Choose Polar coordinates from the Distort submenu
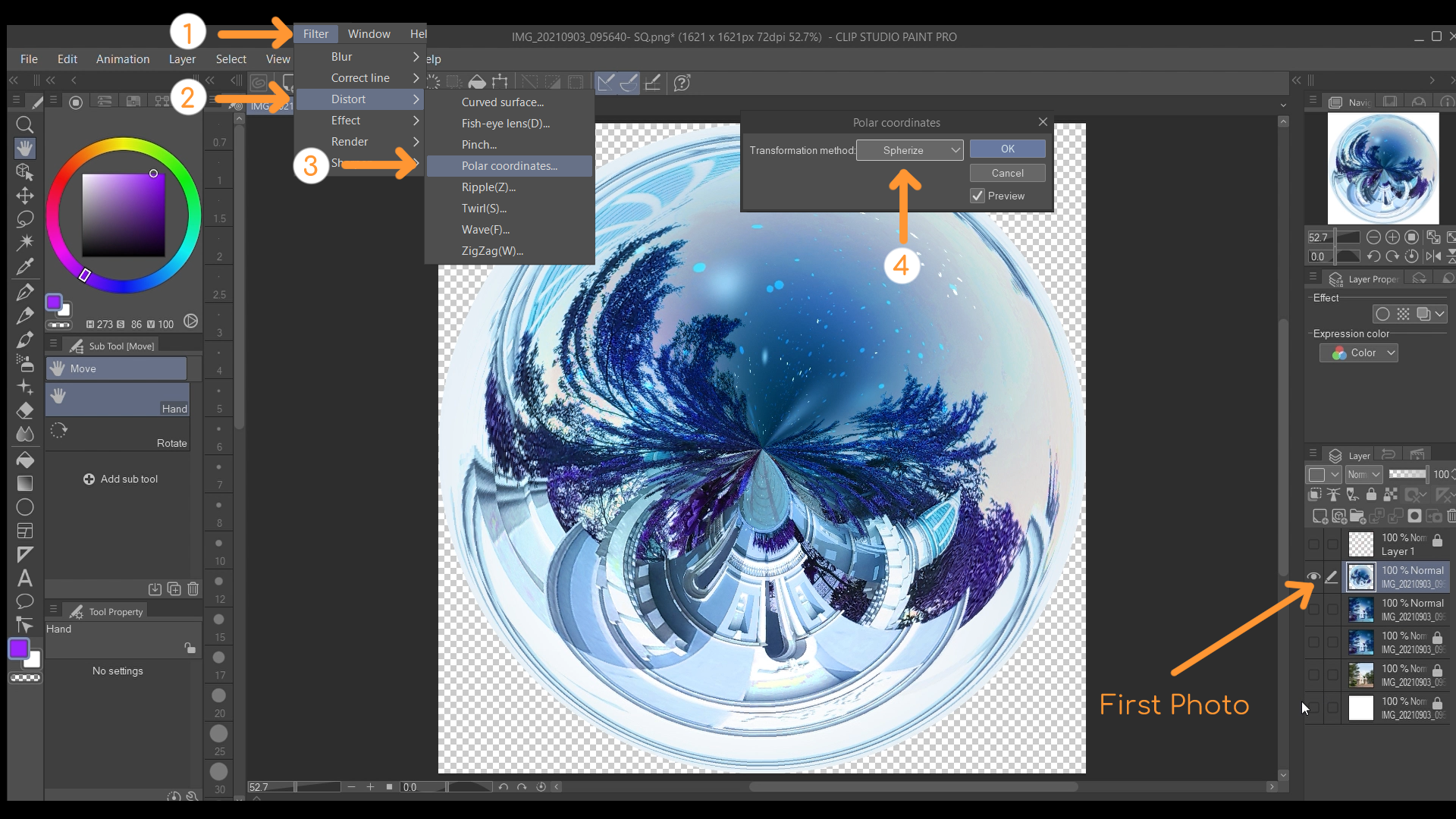This screenshot has height=819, width=1456. tap(509, 165)
